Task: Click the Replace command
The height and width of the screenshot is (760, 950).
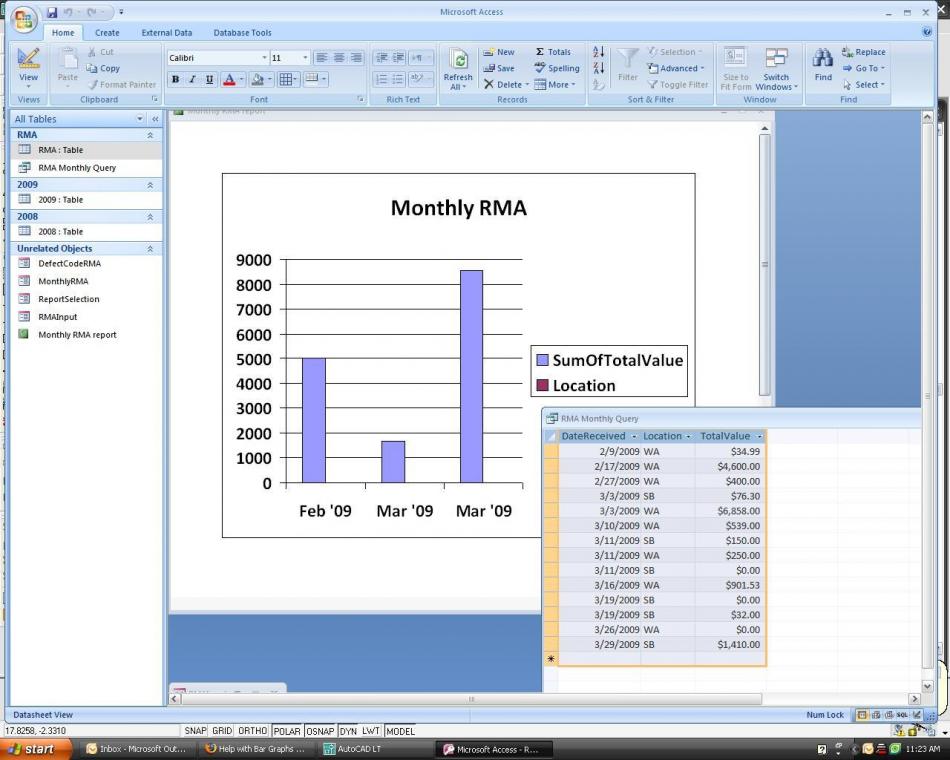Action: [863, 52]
